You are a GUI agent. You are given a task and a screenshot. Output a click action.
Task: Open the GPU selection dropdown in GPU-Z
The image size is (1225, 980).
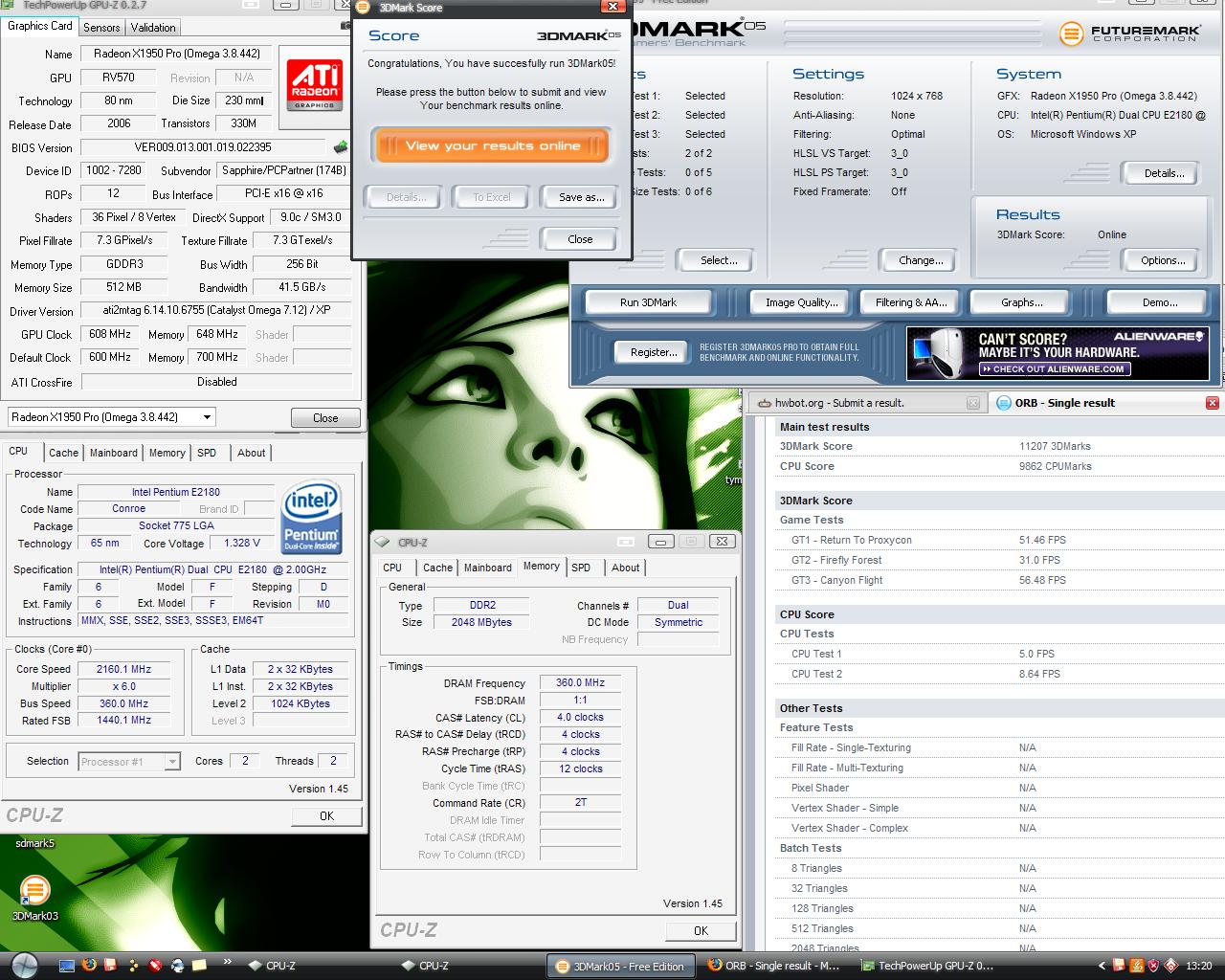(207, 417)
